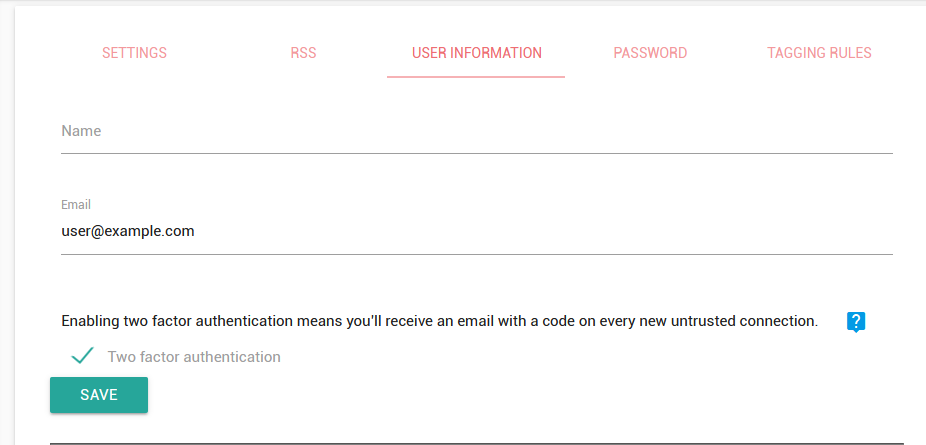Switch to the RSS tab

pyautogui.click(x=303, y=53)
